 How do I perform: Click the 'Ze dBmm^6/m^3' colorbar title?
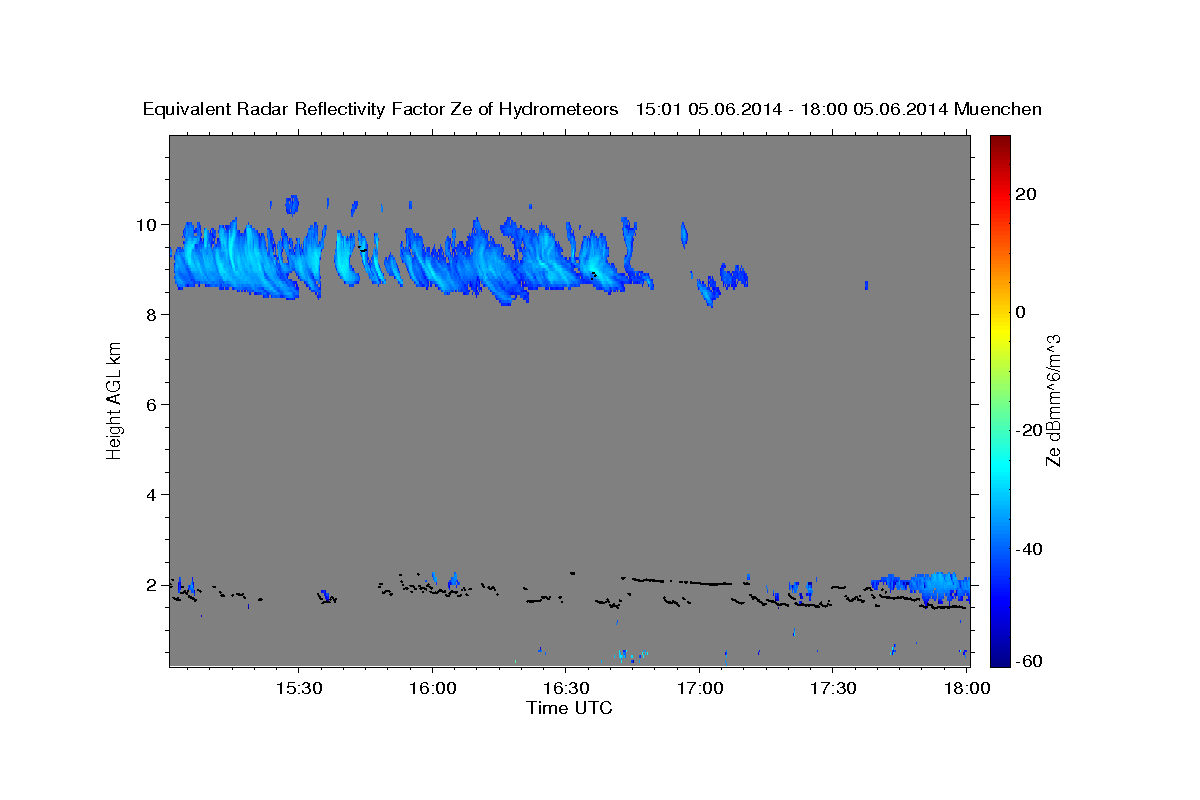[x=1053, y=400]
